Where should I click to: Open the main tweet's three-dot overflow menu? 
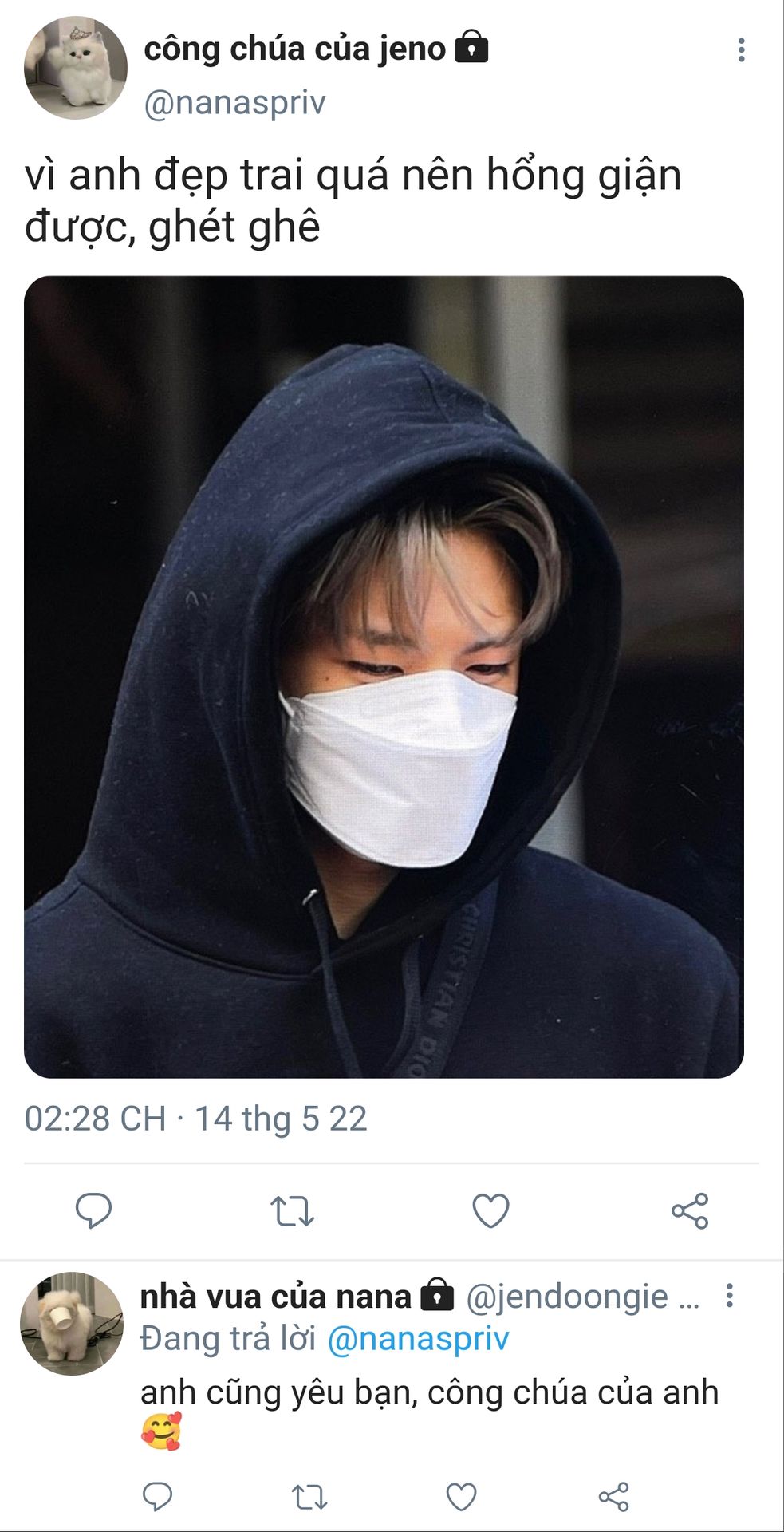(742, 50)
